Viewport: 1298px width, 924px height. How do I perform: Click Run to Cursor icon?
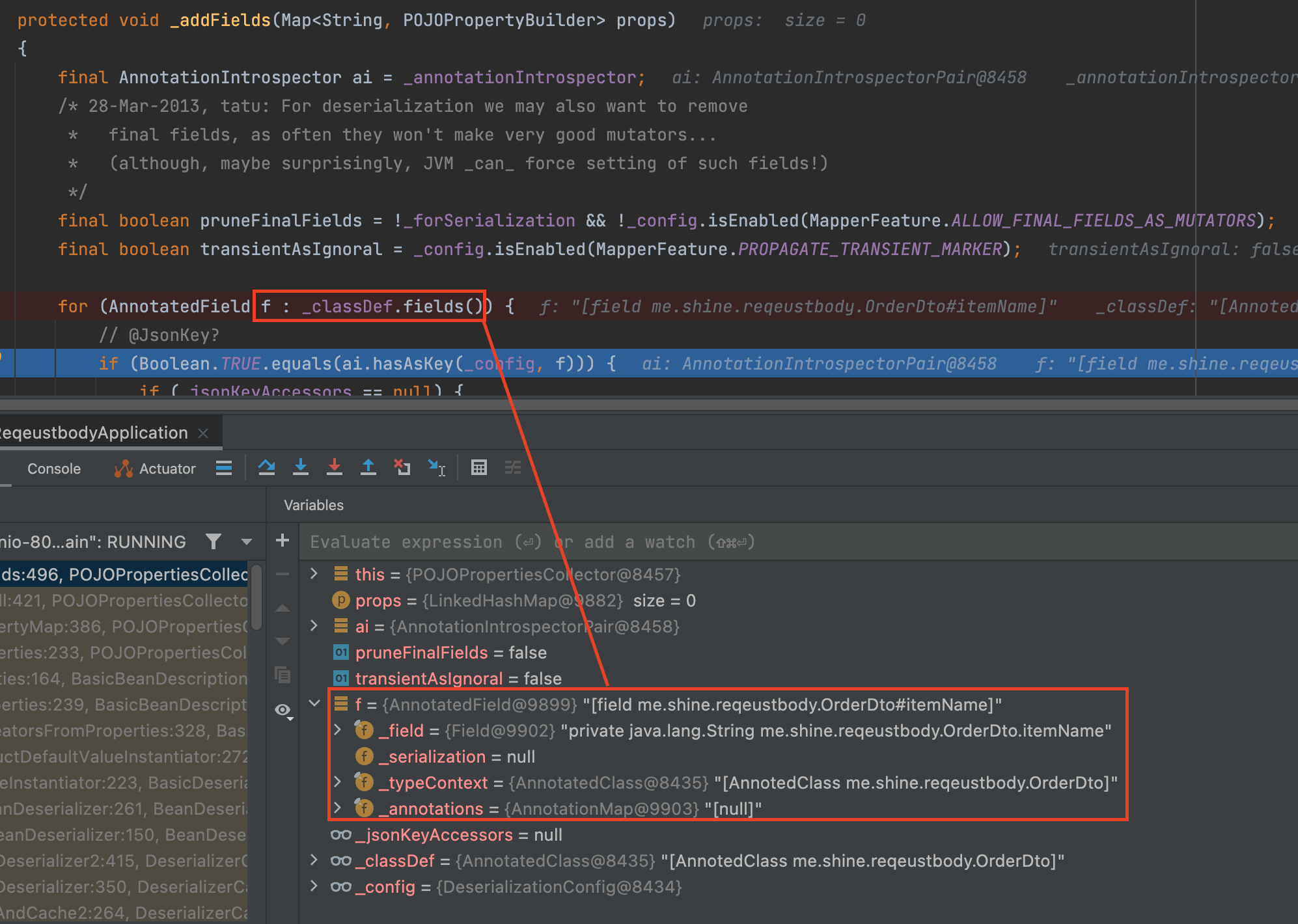(436, 467)
